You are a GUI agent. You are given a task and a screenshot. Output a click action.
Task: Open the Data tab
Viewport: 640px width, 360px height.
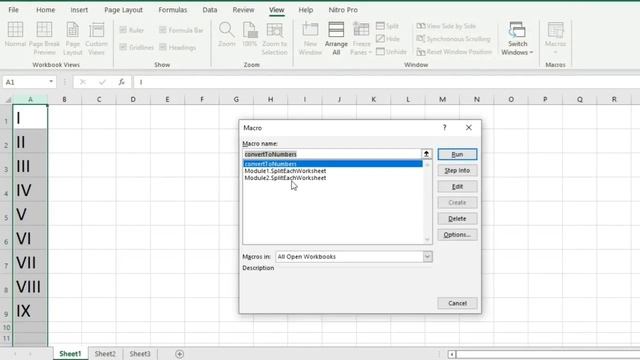pos(210,9)
